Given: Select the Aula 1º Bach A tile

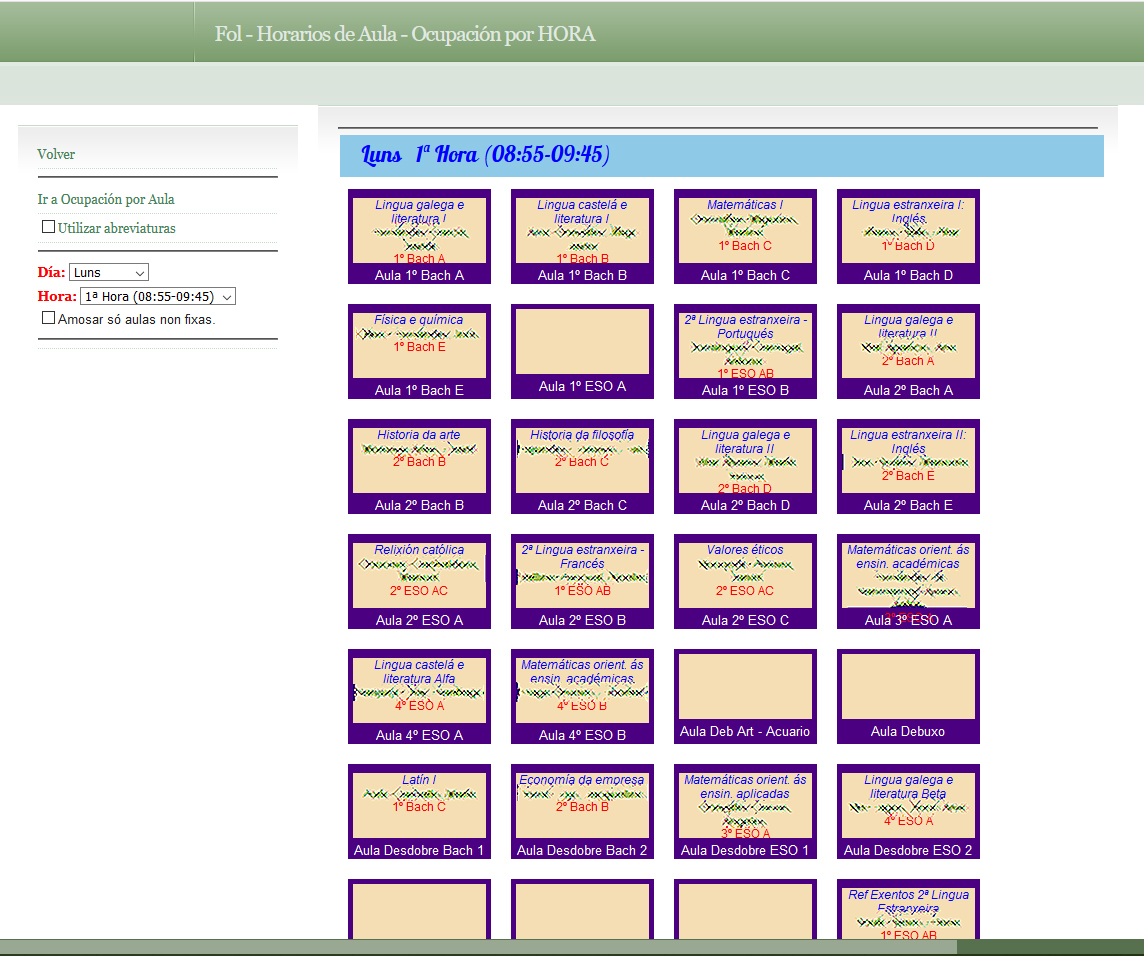Looking at the screenshot, I should (x=419, y=238).
